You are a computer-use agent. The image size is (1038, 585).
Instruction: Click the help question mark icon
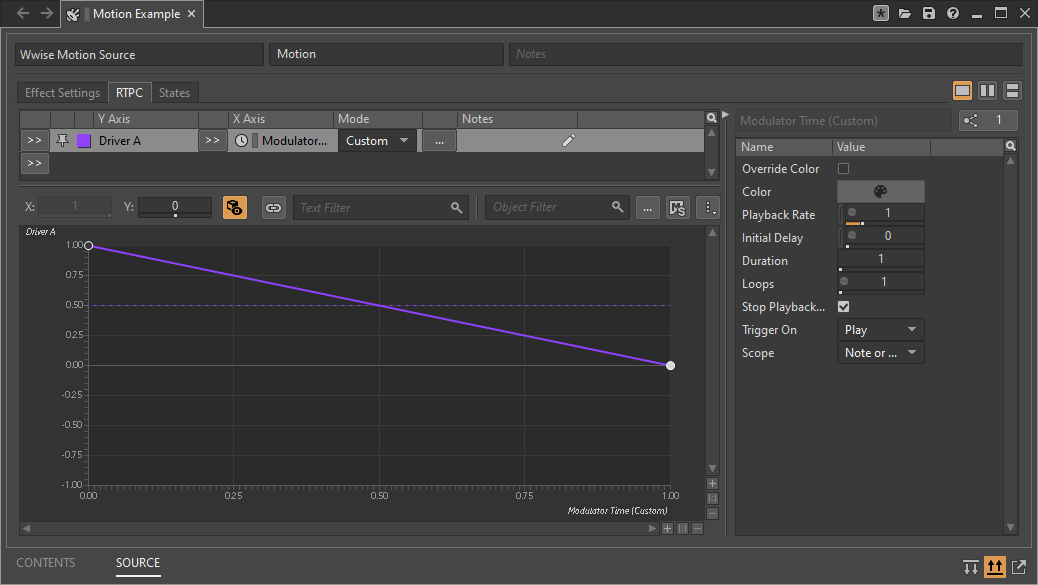click(x=953, y=13)
